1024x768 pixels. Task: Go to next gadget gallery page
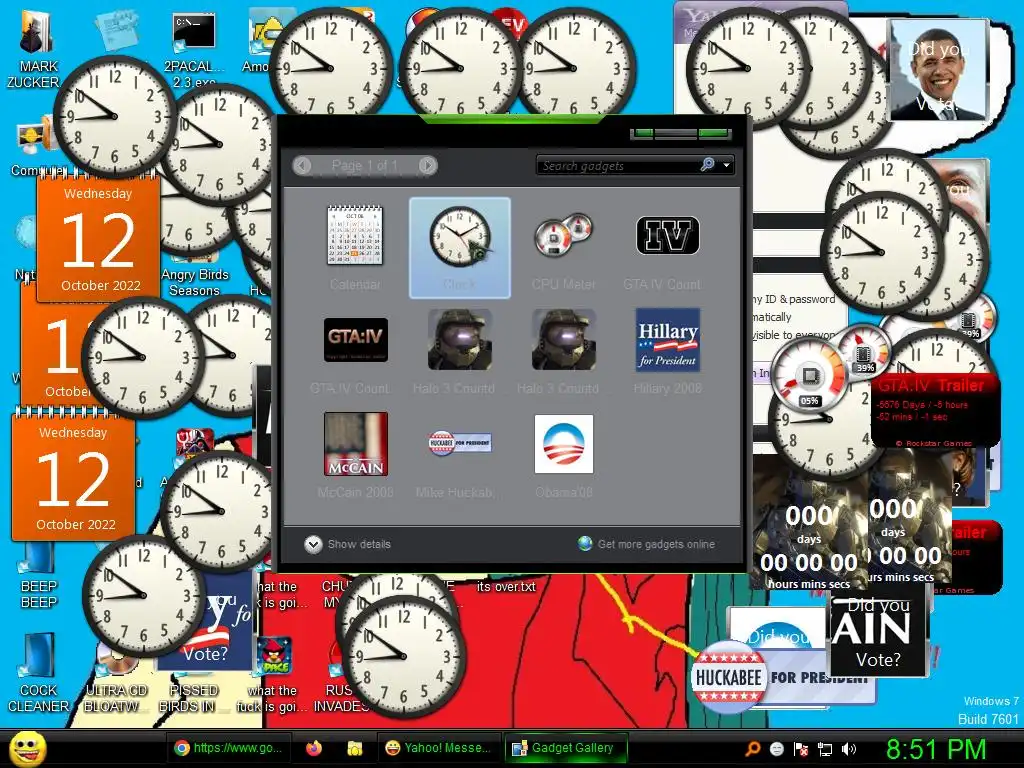point(427,165)
